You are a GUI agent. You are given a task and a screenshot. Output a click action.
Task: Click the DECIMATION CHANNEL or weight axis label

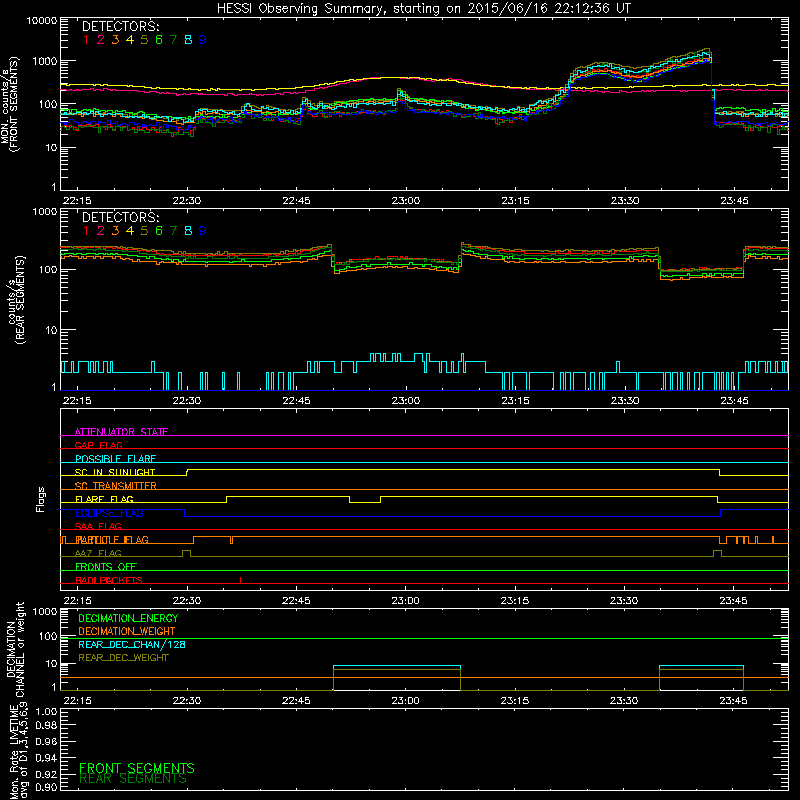tap(15, 649)
